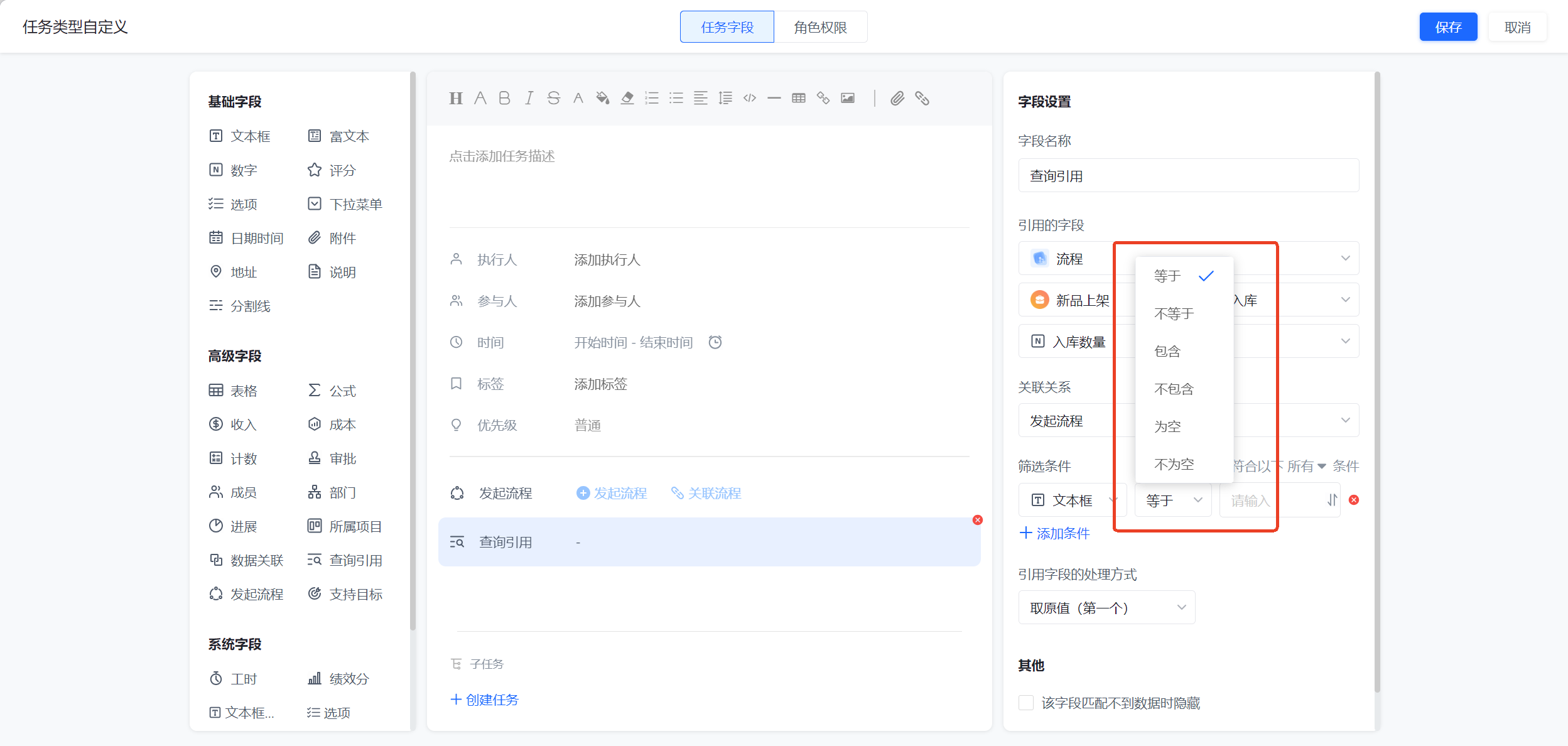Open text alignment options
Viewport: 1568px width, 746px height.
(x=701, y=98)
